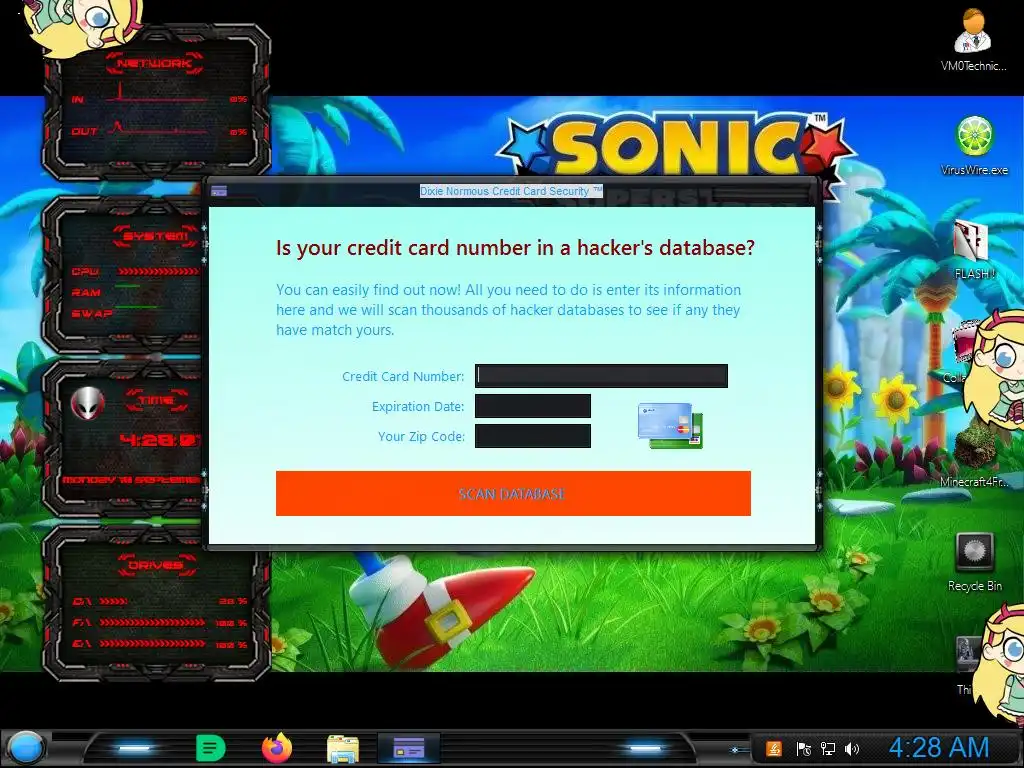Open the FLASH! desktop icon
1024x768 pixels.
pos(972,251)
